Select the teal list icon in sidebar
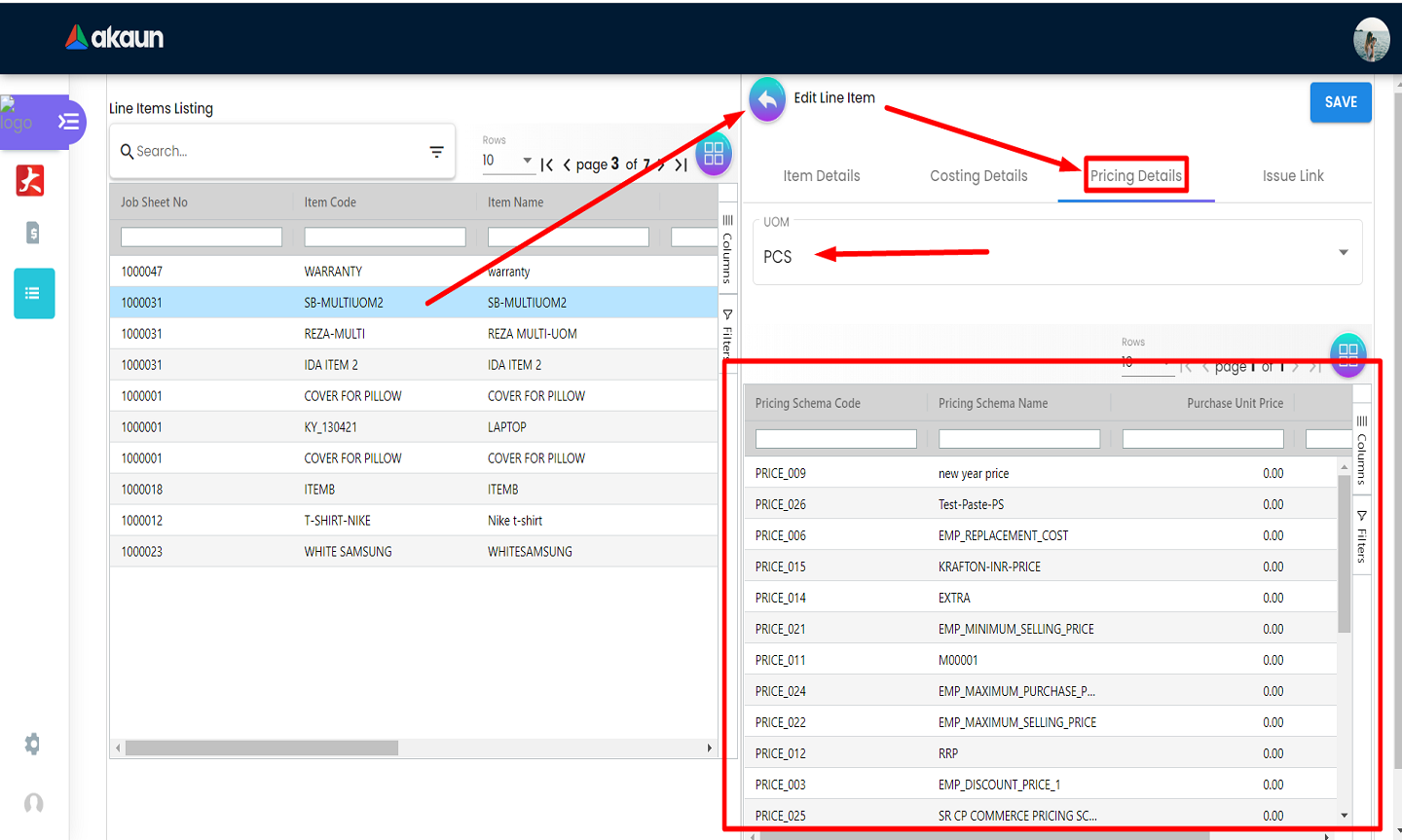The height and width of the screenshot is (840, 1402). (x=34, y=293)
